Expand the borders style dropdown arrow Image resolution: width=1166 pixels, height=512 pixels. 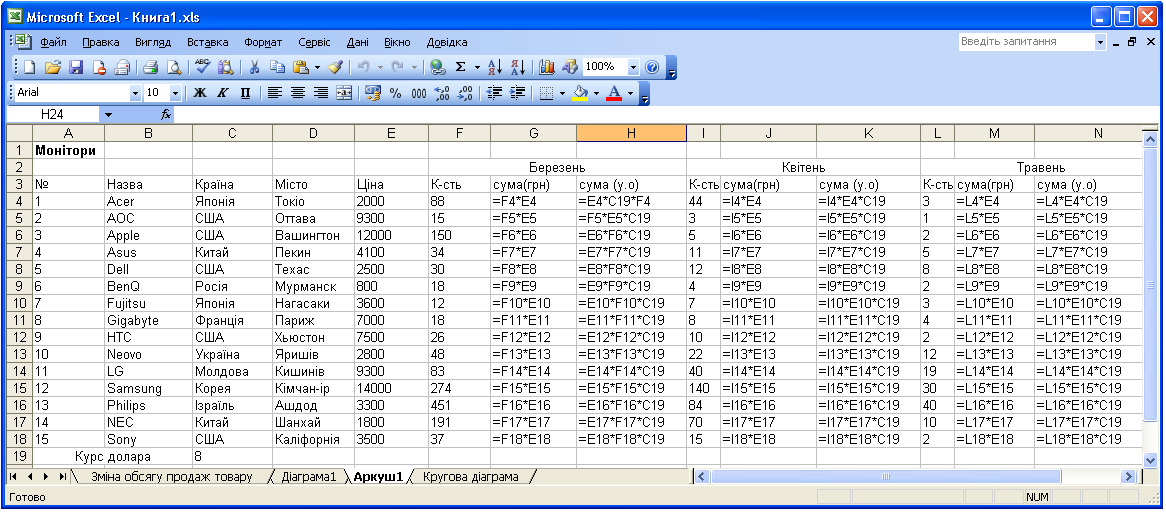point(562,93)
